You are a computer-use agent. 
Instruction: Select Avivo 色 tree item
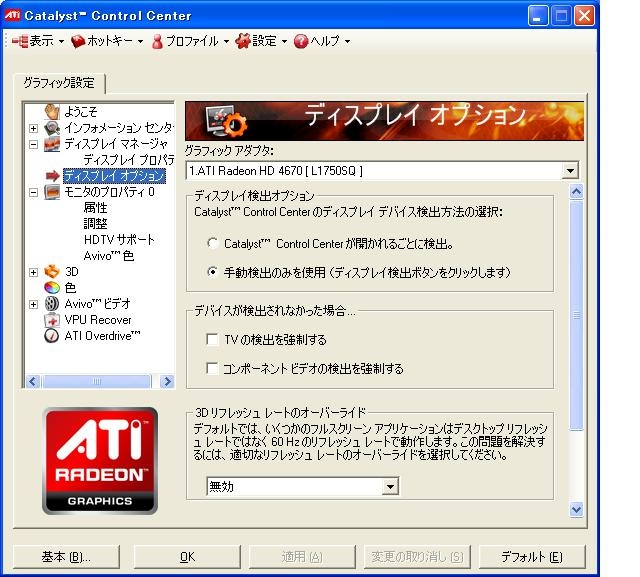point(109,255)
